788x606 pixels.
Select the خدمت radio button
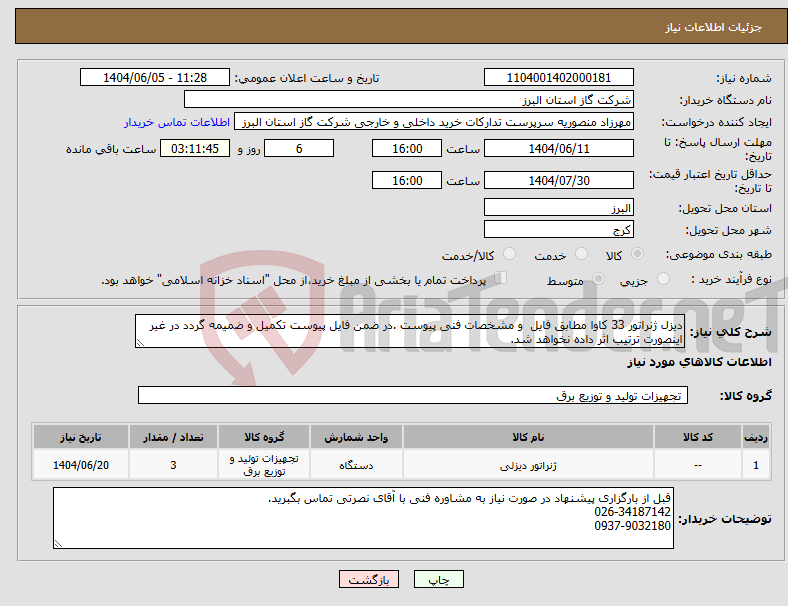(x=581, y=254)
